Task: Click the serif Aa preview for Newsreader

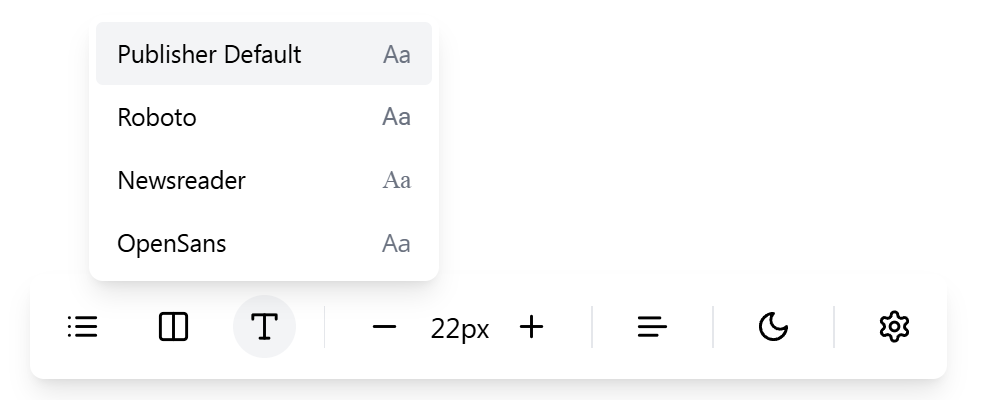Action: coord(396,180)
